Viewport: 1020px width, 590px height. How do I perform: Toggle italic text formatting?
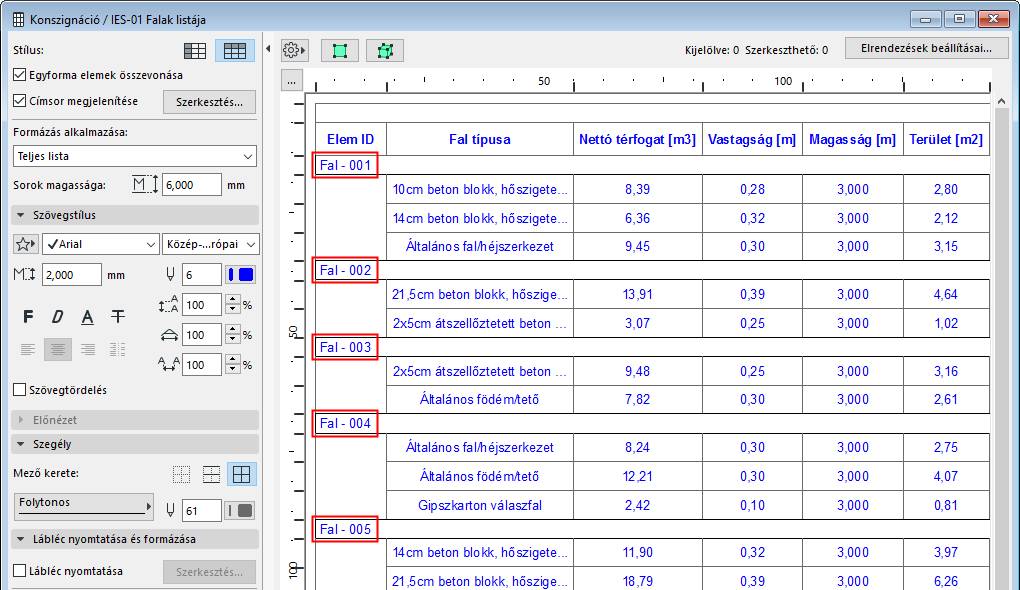(58, 317)
